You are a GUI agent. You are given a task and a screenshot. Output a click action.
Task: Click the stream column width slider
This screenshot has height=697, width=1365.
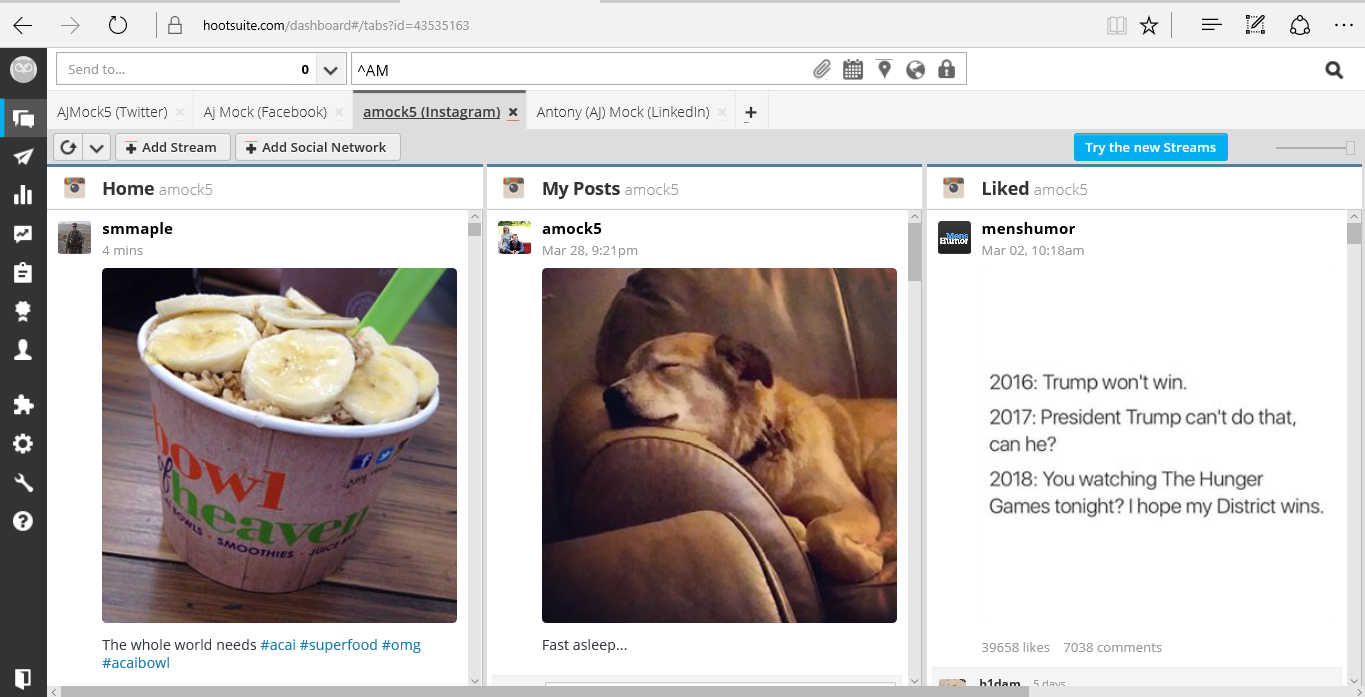(x=1316, y=148)
